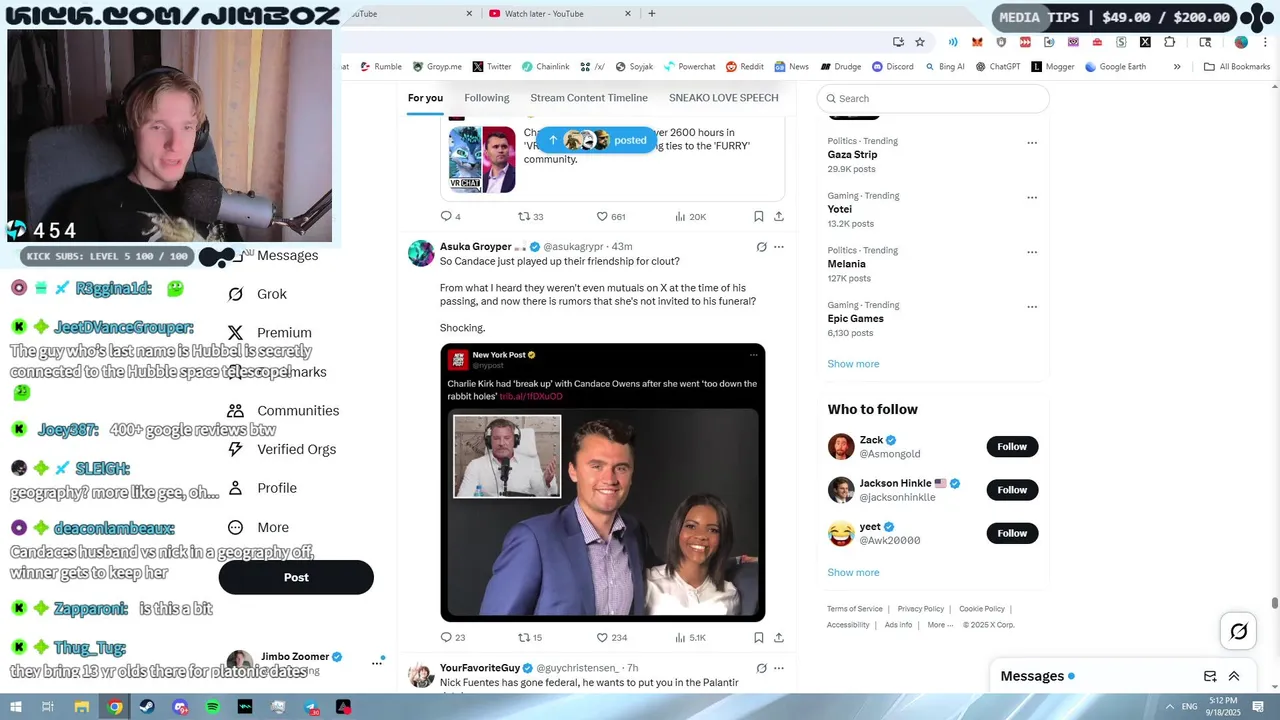Open SNEAKO LOVE SPEECH tab
This screenshot has height=720, width=1280.
point(724,98)
